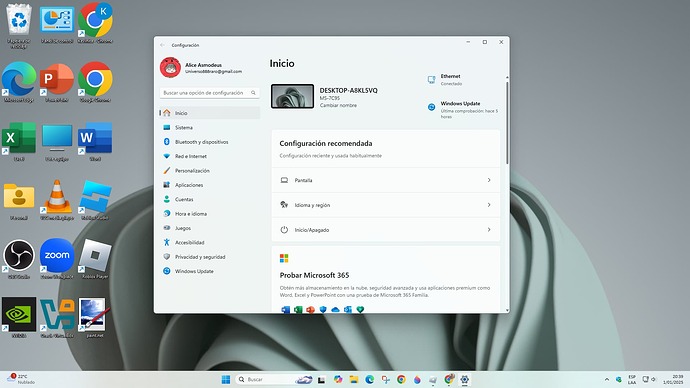Open the Roblox Studio desktop shortcut
This screenshot has height=388, width=690.
(95, 201)
